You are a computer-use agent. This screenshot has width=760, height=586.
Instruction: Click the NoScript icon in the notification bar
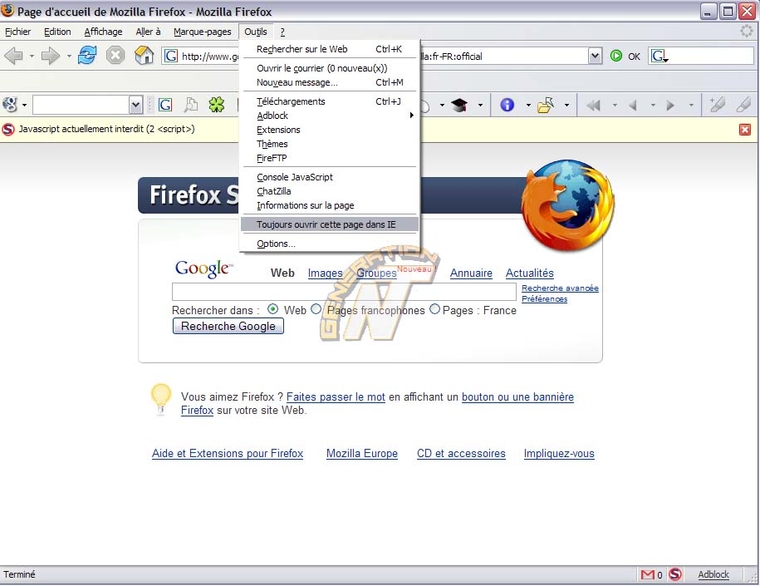tap(8, 129)
